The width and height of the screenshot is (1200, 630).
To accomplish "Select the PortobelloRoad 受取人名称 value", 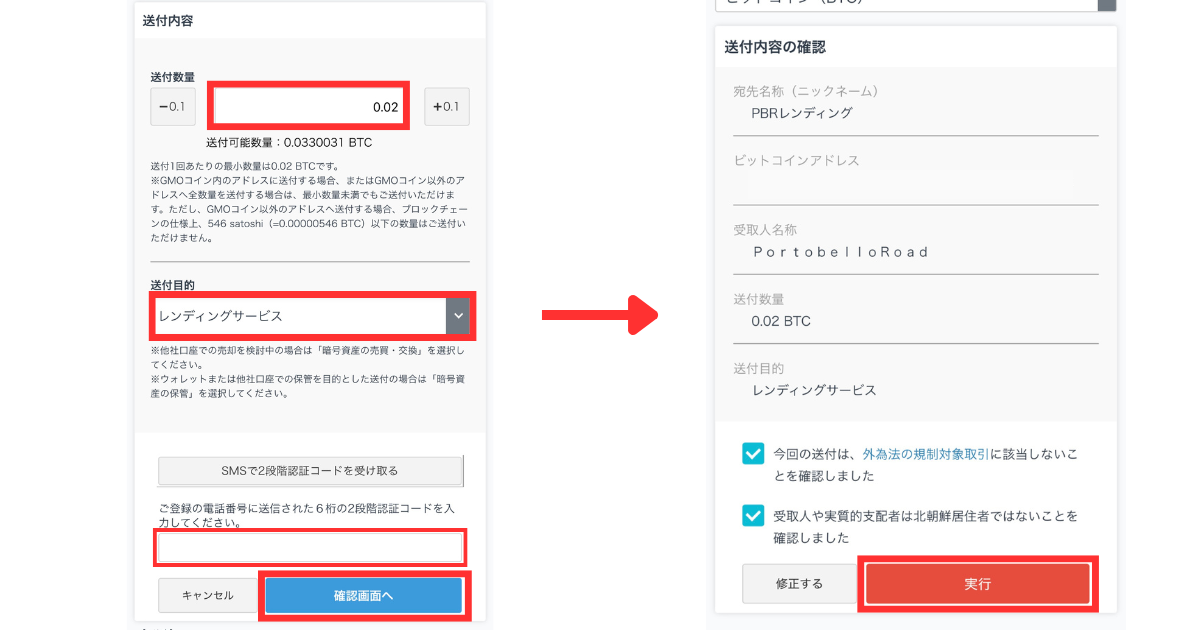I will (x=841, y=252).
